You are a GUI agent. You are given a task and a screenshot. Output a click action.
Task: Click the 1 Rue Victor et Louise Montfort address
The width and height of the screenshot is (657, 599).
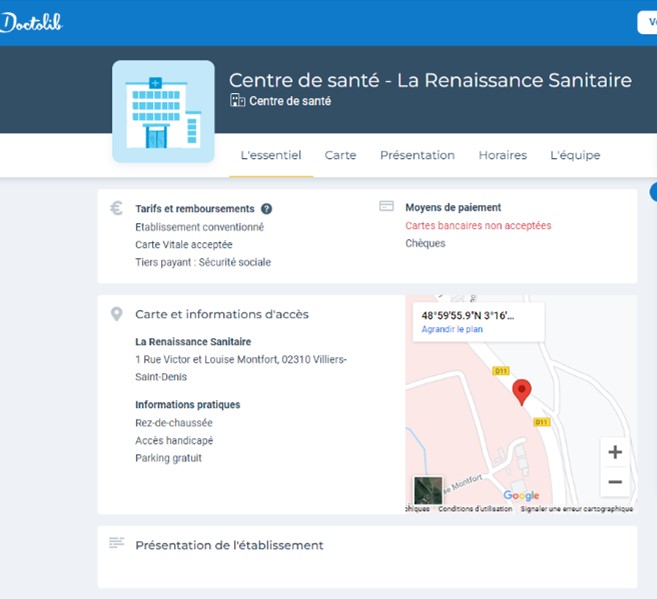point(241,368)
